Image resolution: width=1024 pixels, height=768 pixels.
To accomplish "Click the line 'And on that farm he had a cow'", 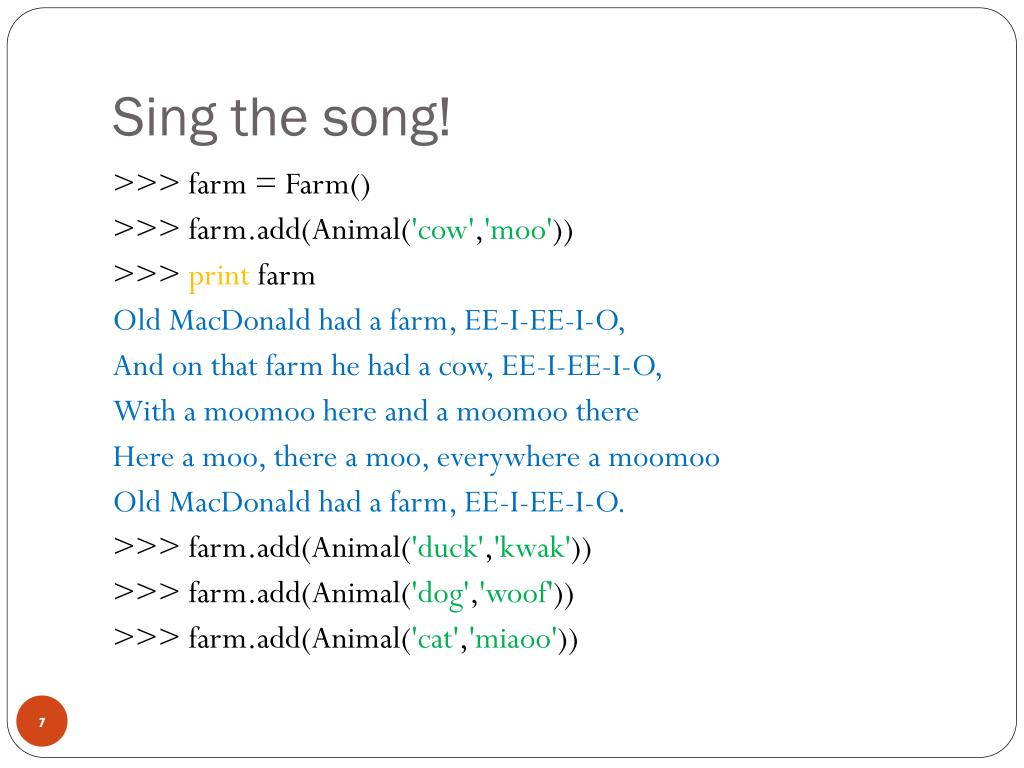I will pyautogui.click(x=387, y=366).
